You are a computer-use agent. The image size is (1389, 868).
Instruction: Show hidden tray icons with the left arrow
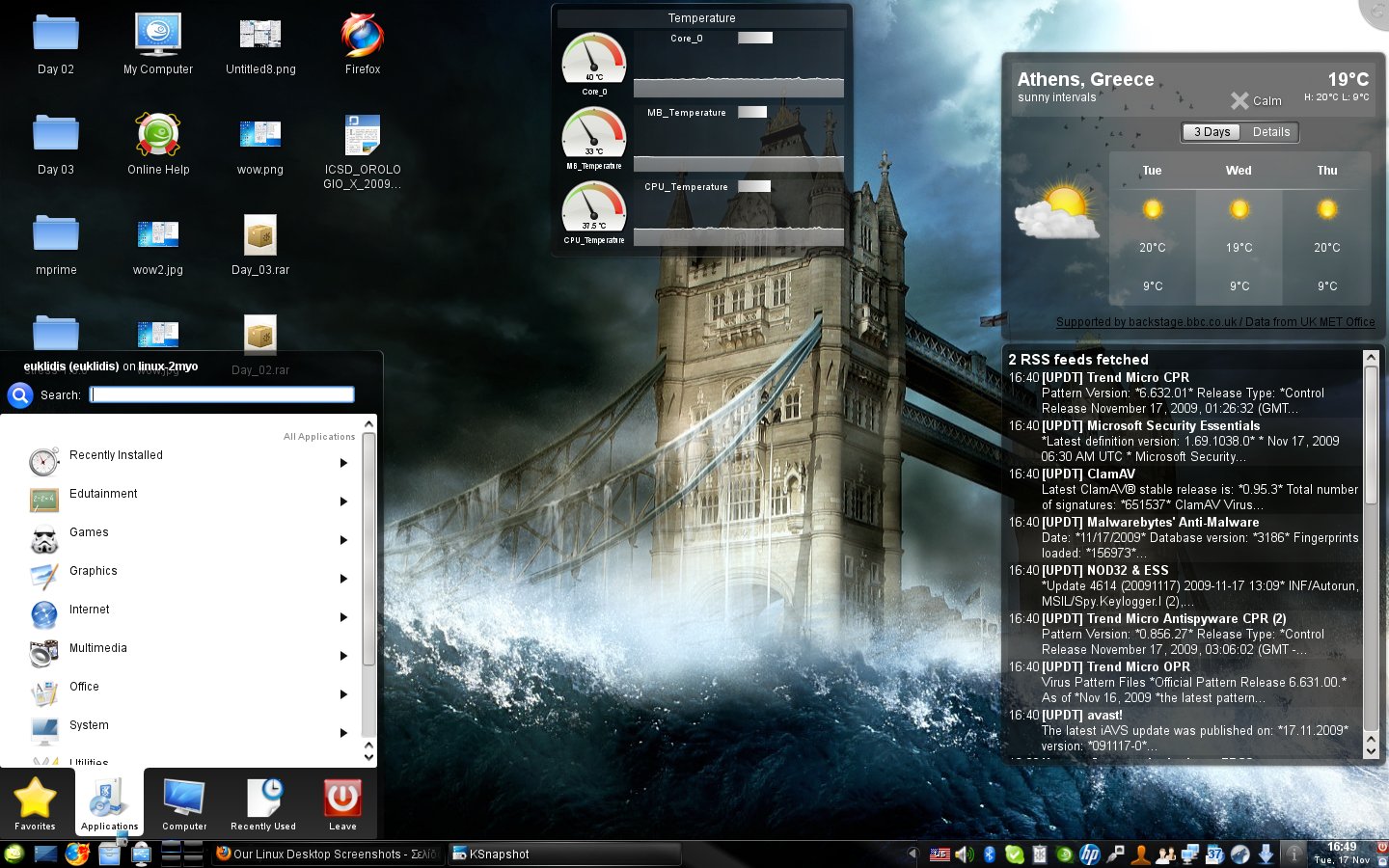(x=912, y=854)
